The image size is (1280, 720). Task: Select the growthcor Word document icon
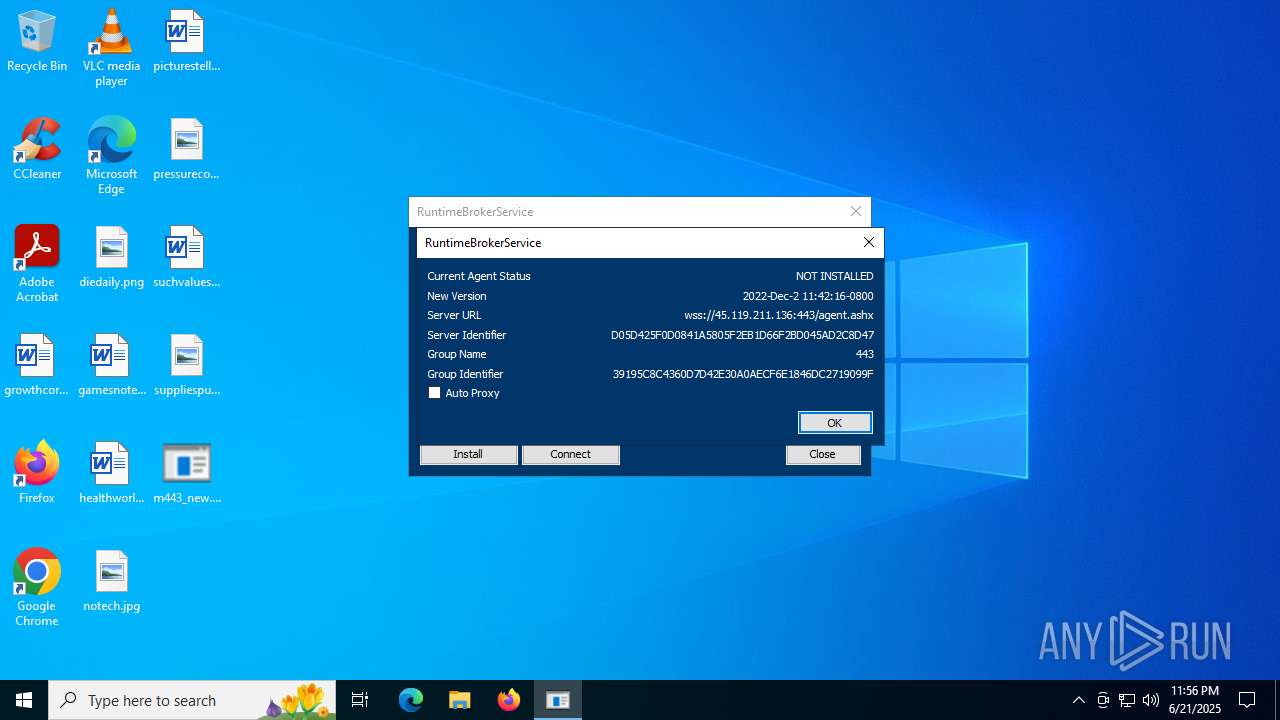[x=37, y=366]
